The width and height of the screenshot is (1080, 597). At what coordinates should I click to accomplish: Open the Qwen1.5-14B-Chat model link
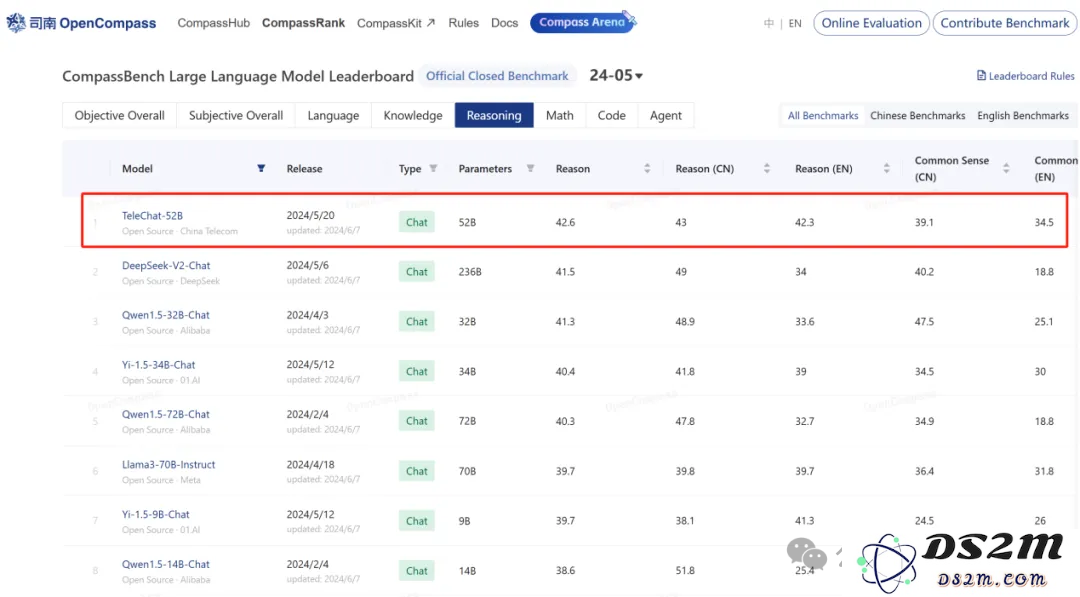click(165, 564)
